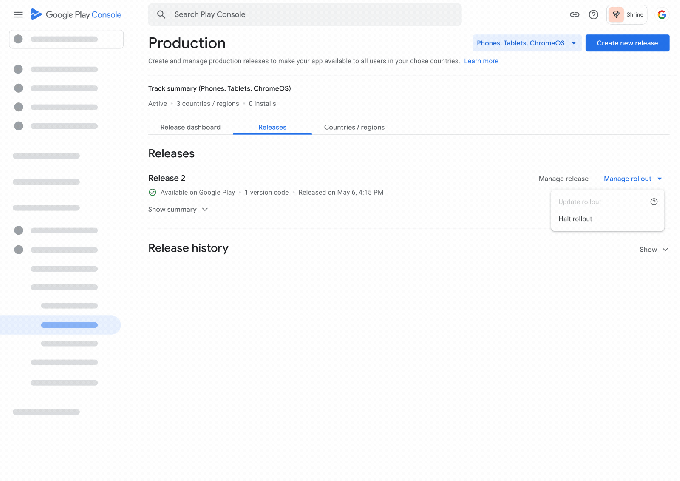Click Create new release button
The width and height of the screenshot is (680, 481).
(627, 43)
